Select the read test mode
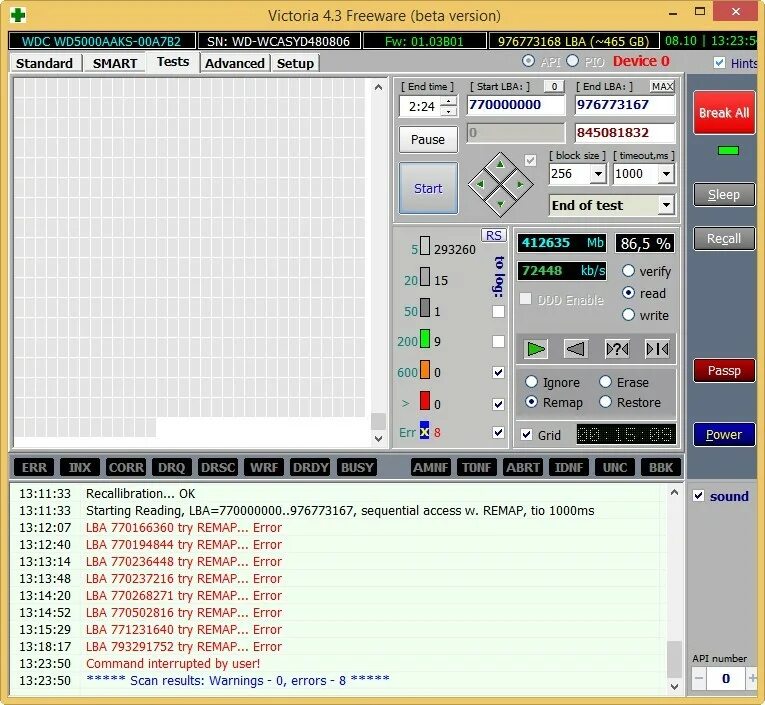This screenshot has height=705, width=765. (628, 293)
